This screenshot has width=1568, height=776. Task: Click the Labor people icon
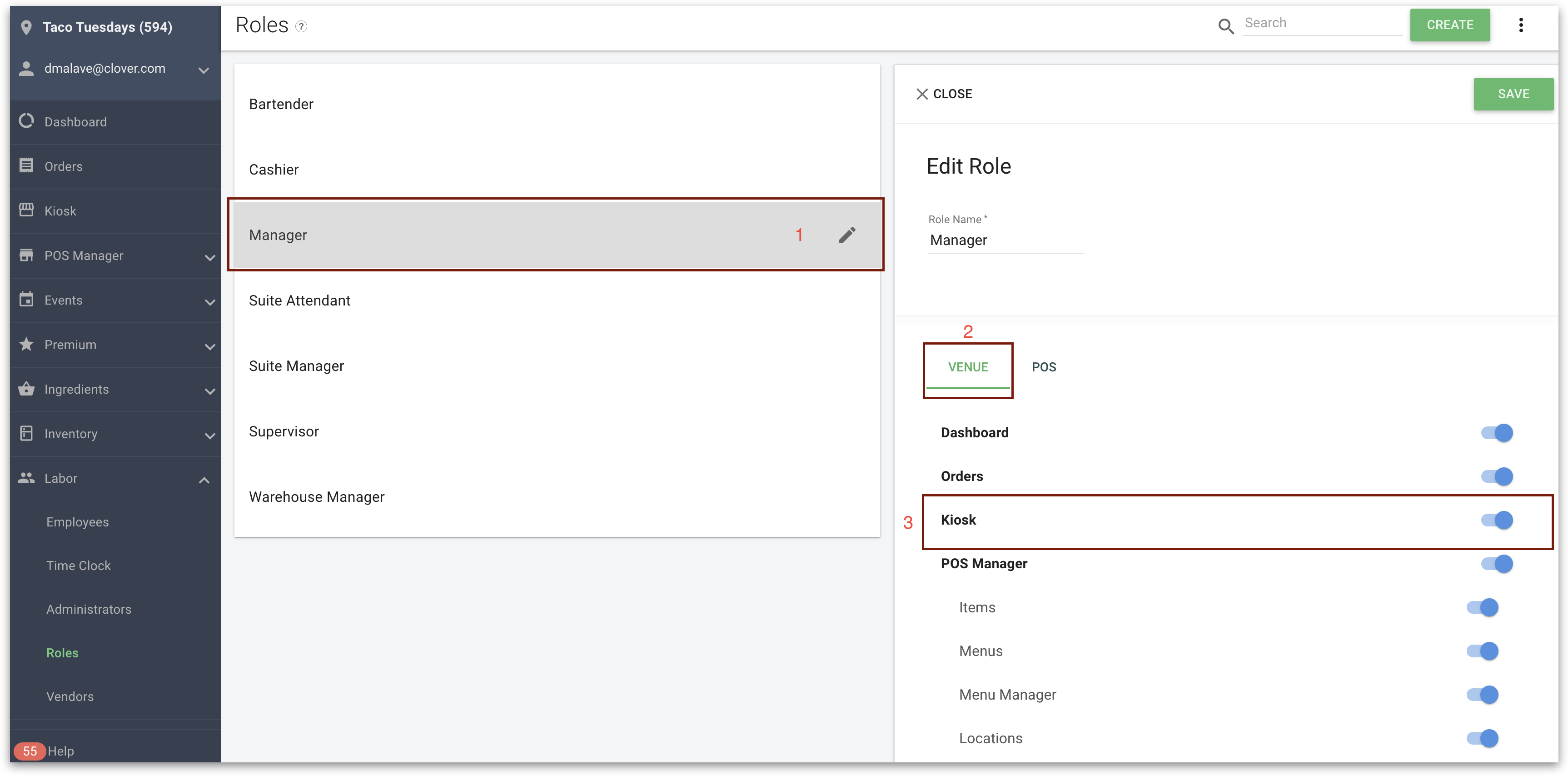[26, 477]
